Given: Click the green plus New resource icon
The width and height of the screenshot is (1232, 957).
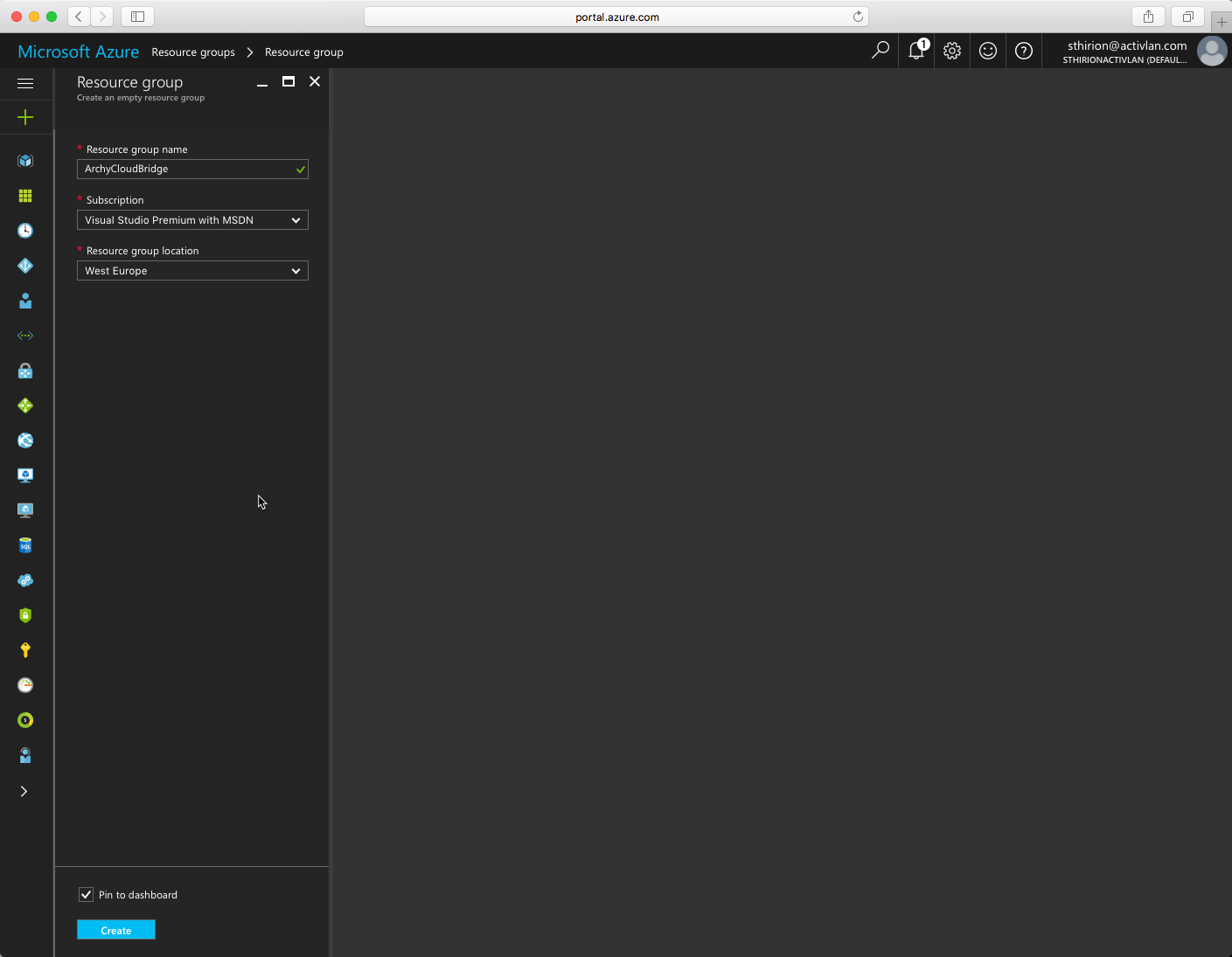Looking at the screenshot, I should tap(25, 117).
